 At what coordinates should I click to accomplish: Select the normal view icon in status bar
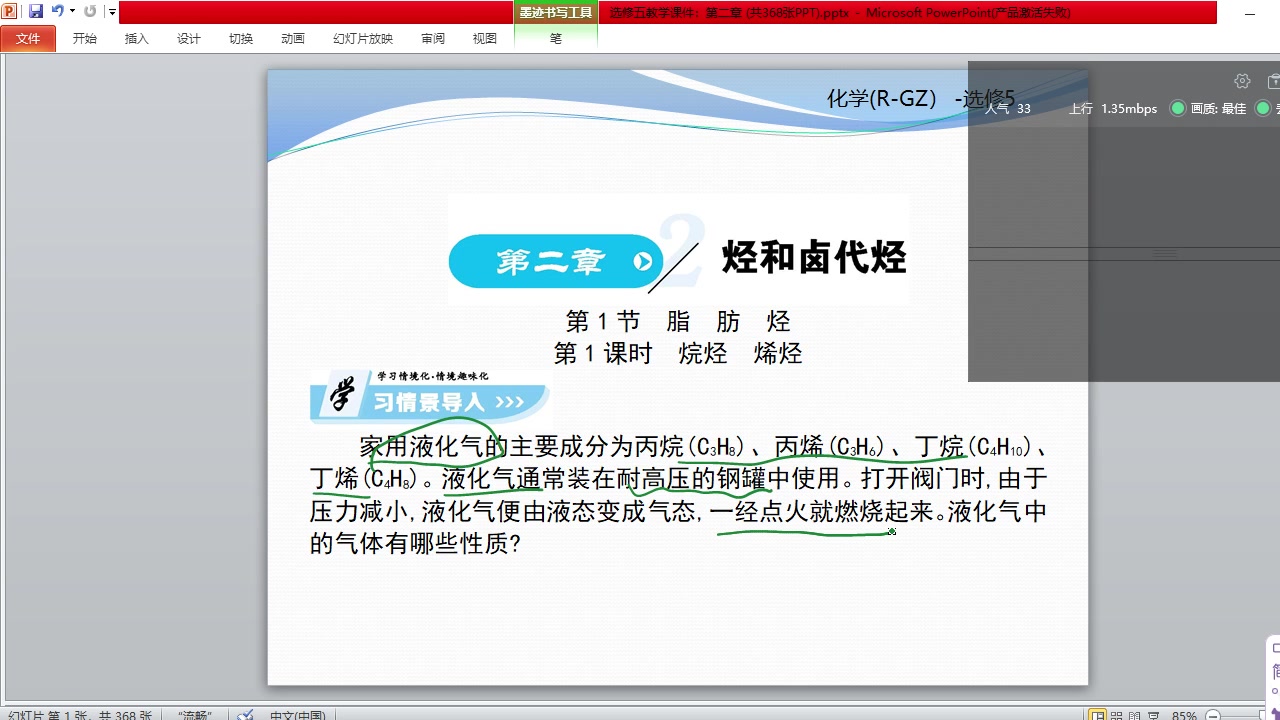(1096, 712)
